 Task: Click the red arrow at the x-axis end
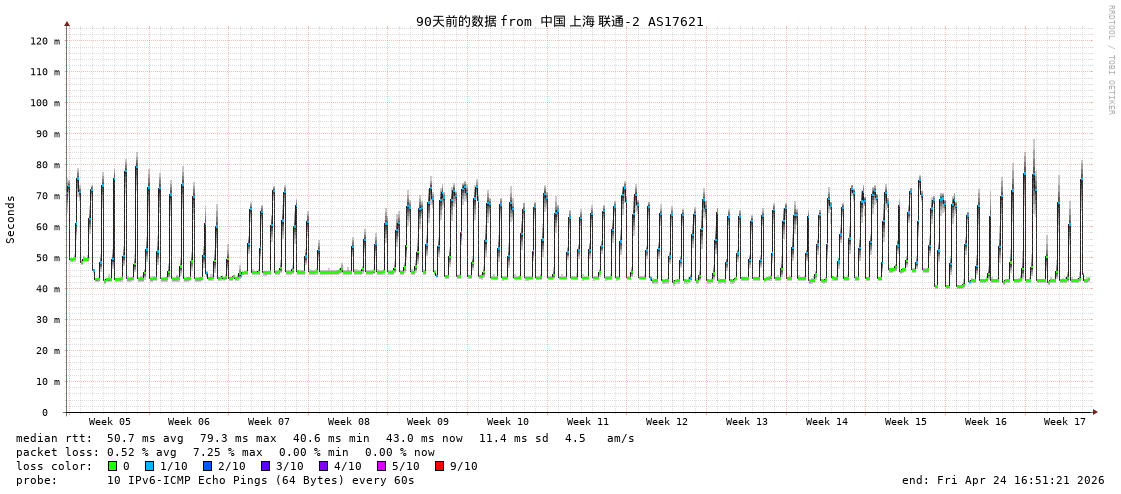[x=1095, y=412]
